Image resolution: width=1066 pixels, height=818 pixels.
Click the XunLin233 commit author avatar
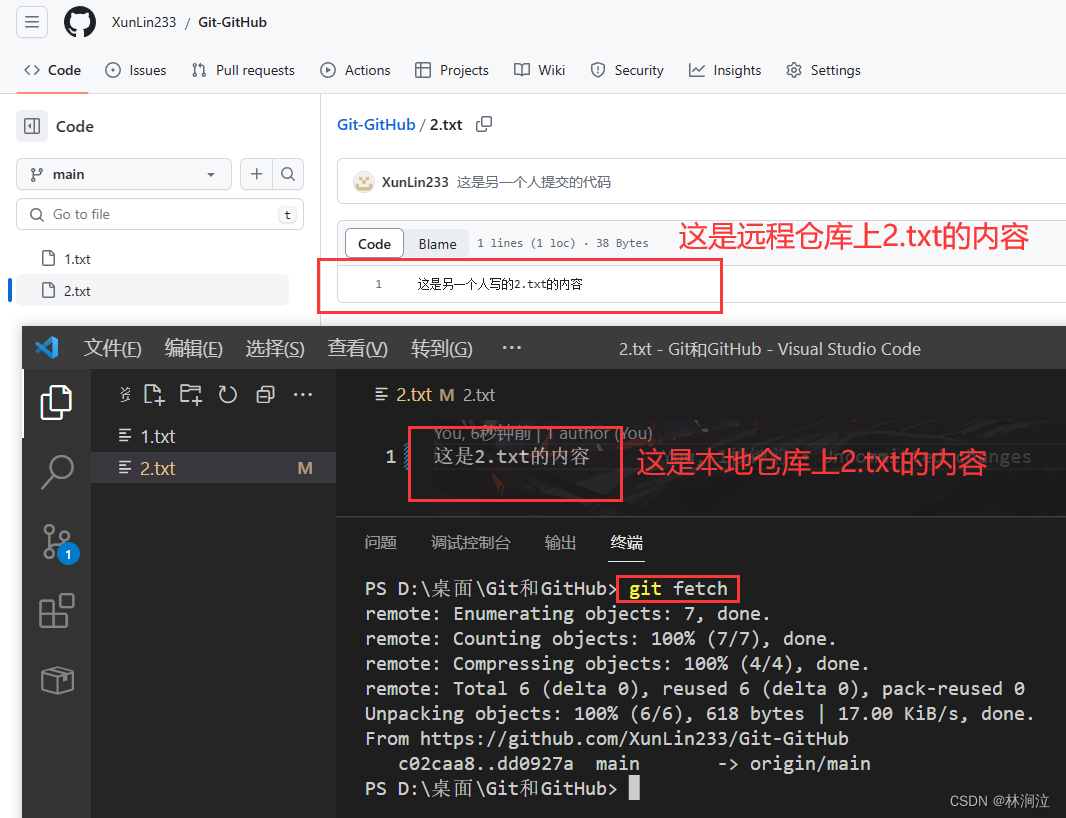pos(364,182)
